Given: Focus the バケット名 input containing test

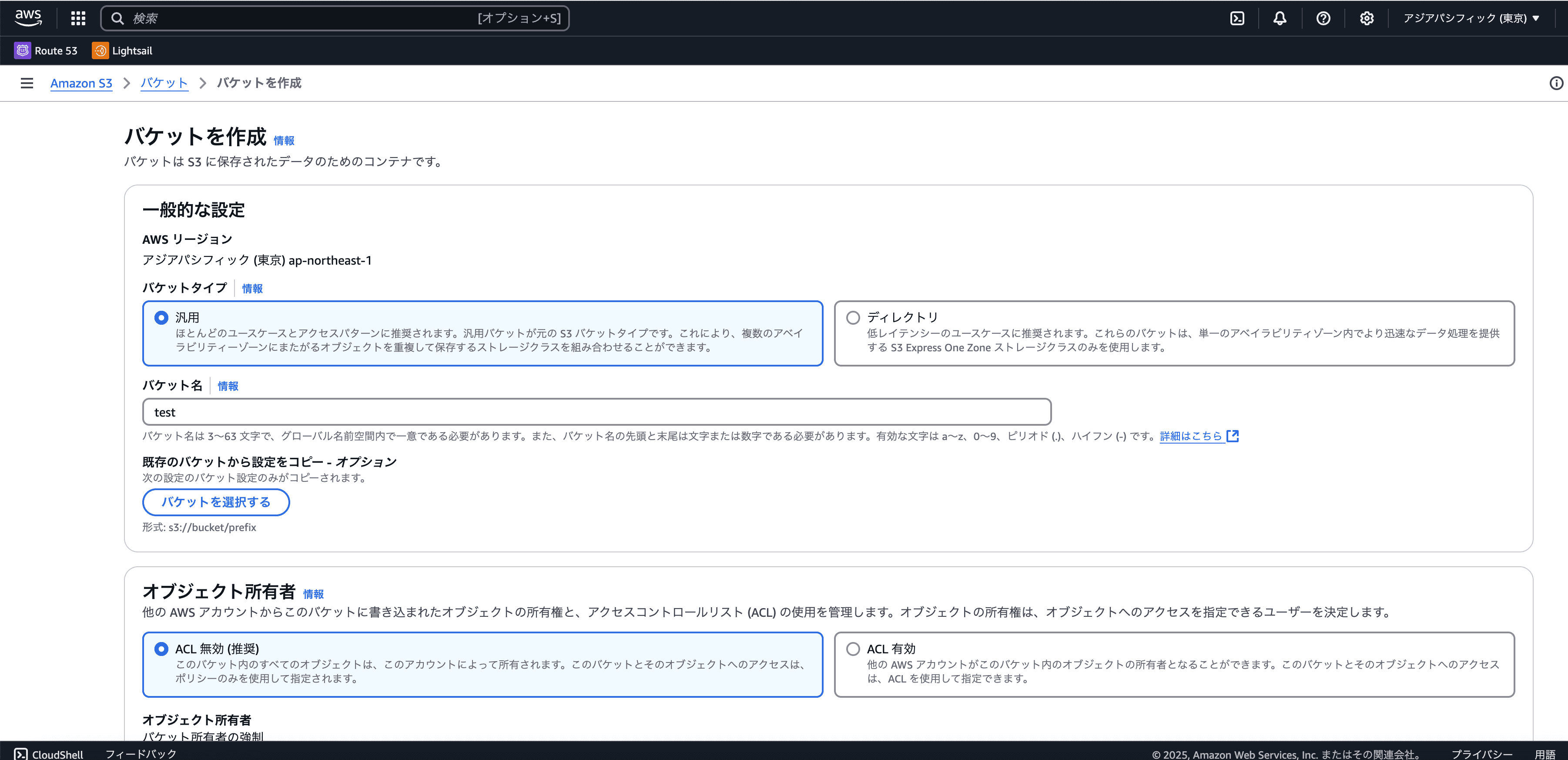Looking at the screenshot, I should point(596,412).
